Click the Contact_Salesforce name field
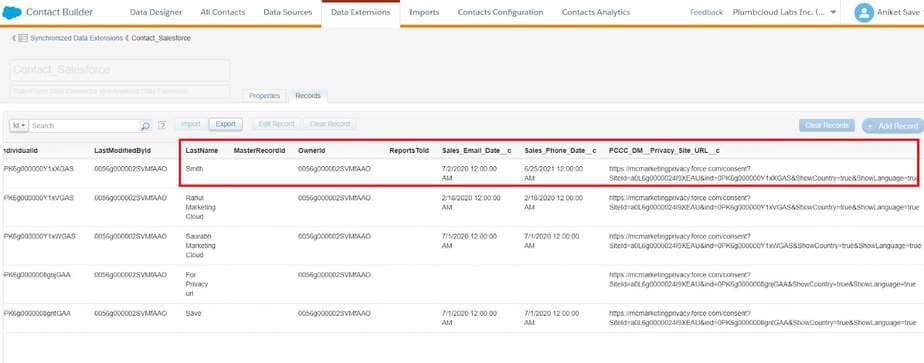924x363 pixels. tap(120, 70)
